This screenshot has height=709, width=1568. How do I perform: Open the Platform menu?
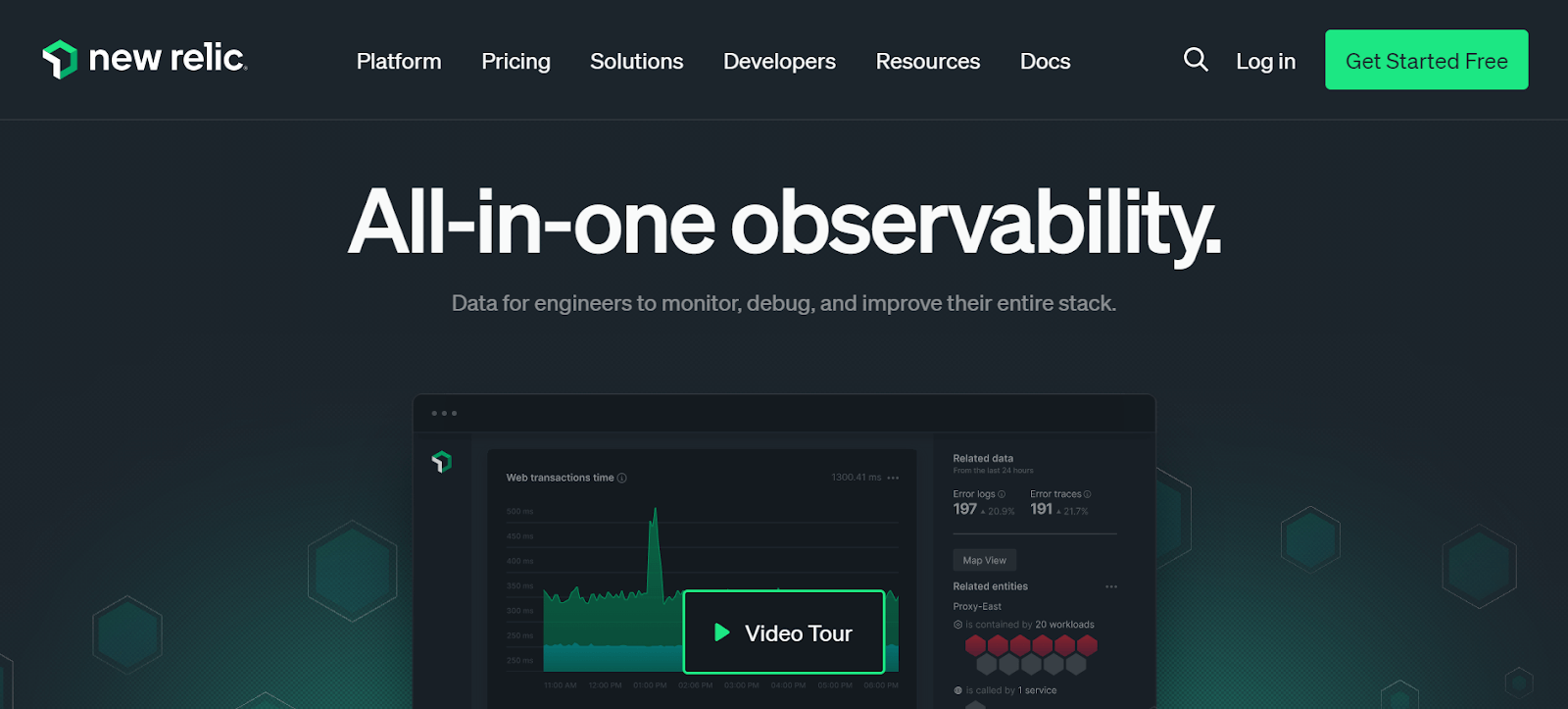[x=399, y=61]
